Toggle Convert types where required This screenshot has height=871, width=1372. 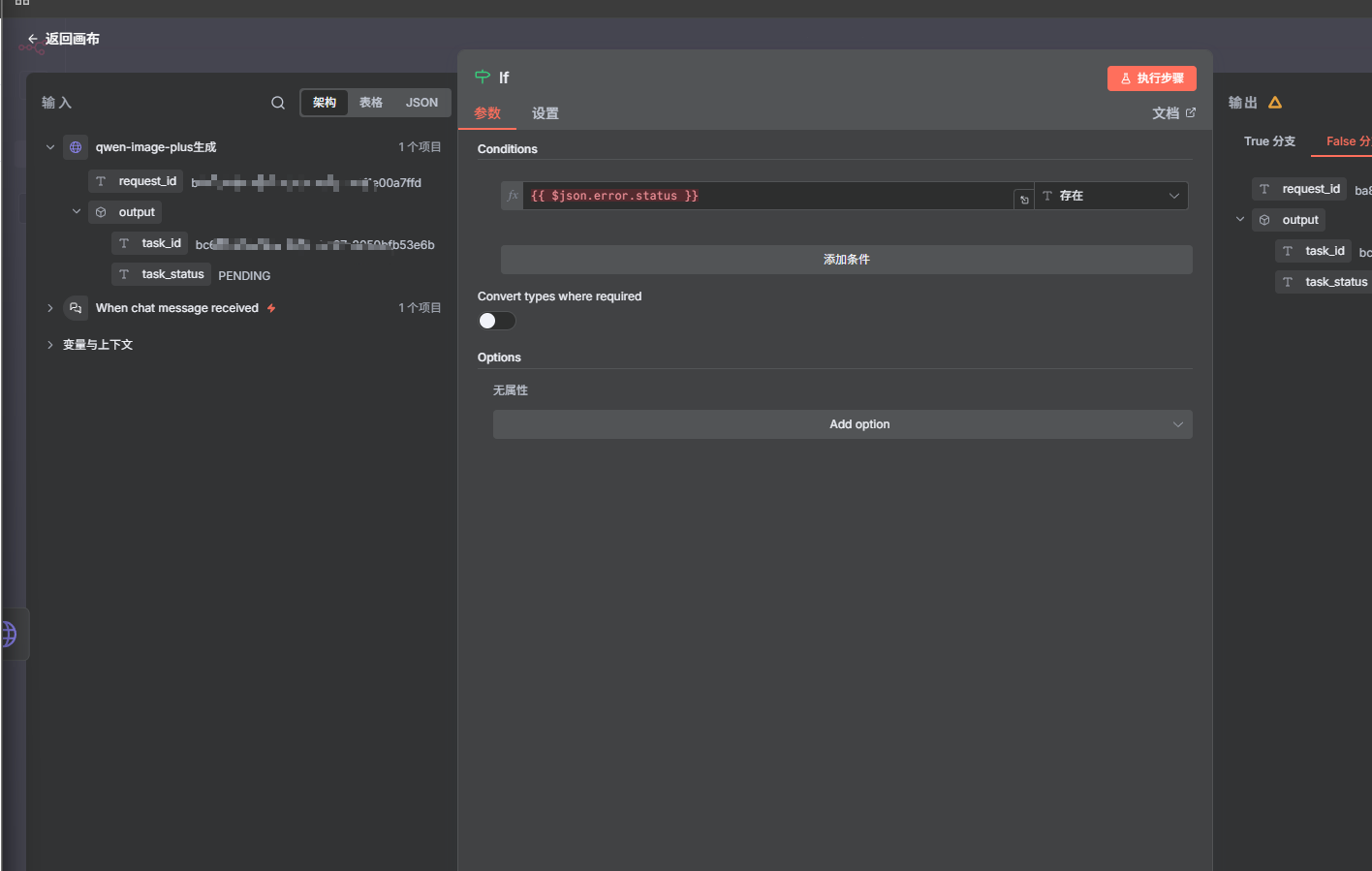point(496,321)
